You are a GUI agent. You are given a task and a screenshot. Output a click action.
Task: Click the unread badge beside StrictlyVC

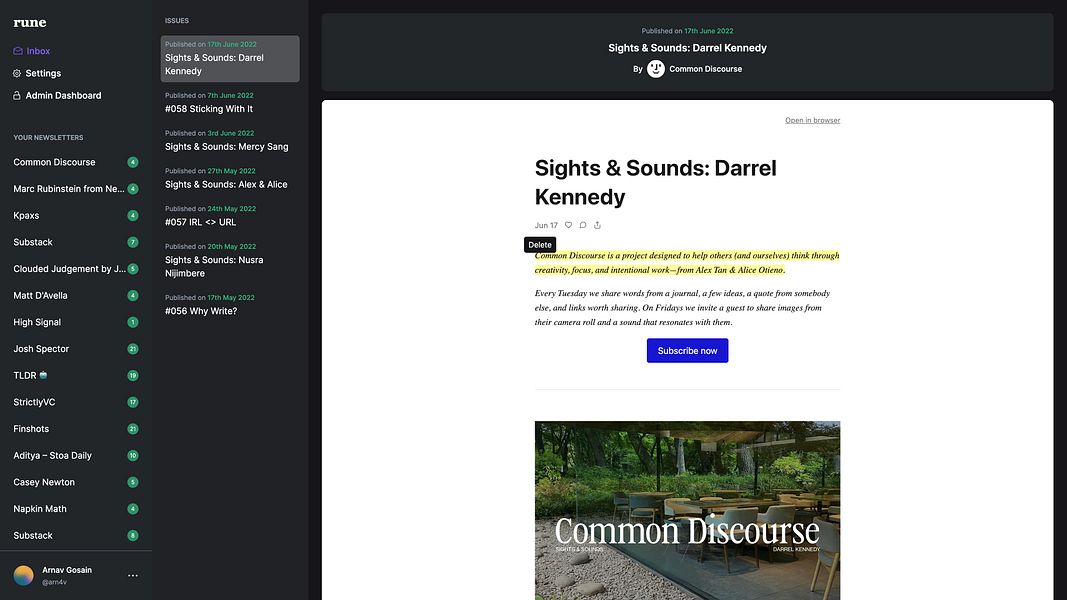click(x=133, y=402)
